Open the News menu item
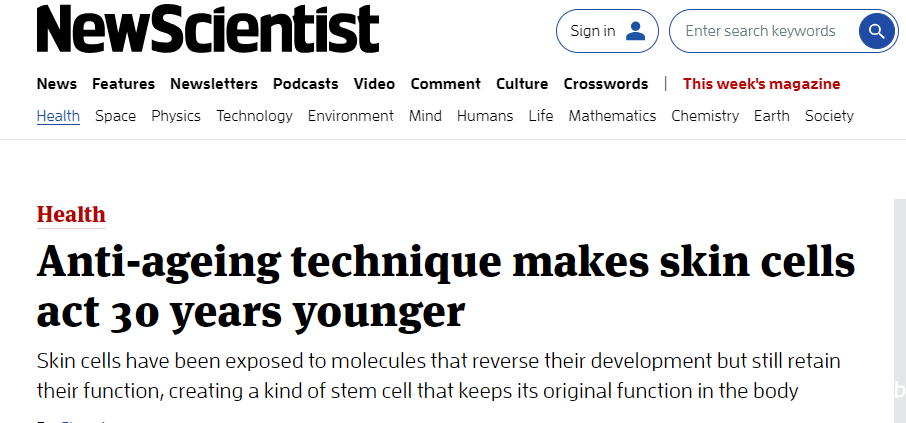Viewport: 906px width, 423px height. (x=57, y=84)
